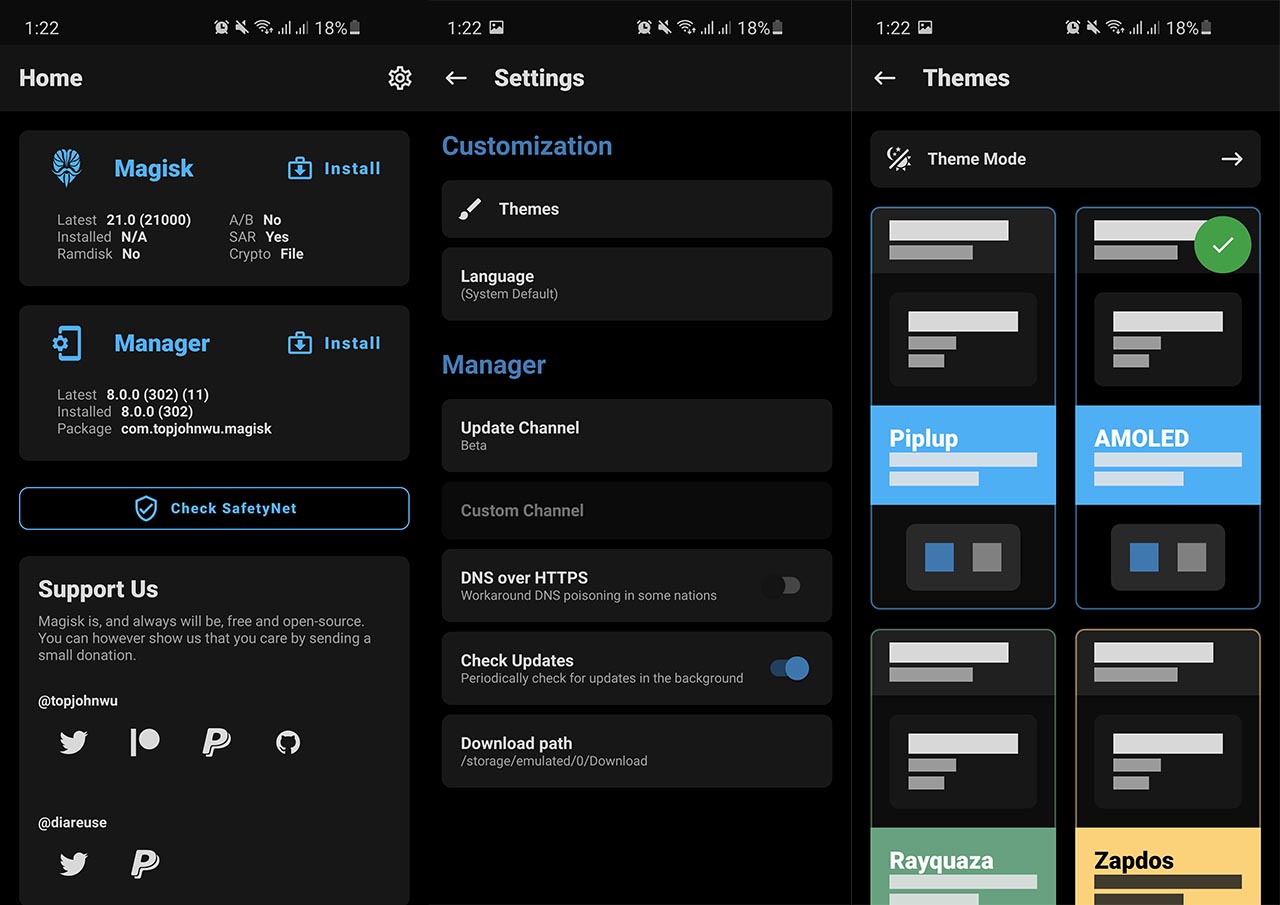1280x905 pixels.
Task: Click the @diareuse label
Action: [x=72, y=822]
